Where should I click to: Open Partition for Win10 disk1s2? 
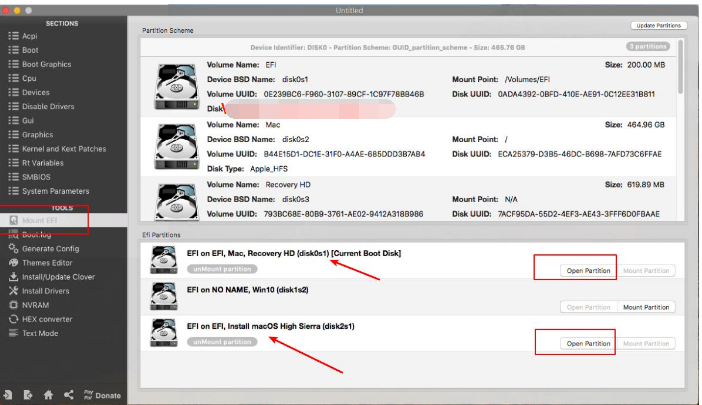[x=588, y=307]
